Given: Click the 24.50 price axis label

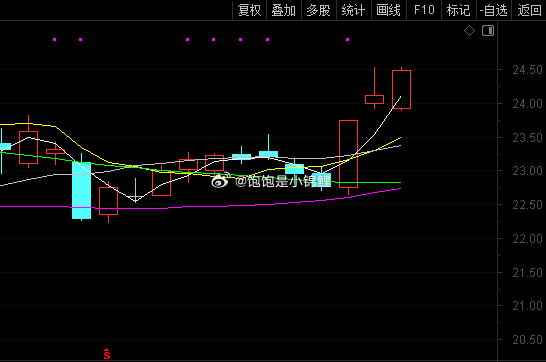Looking at the screenshot, I should coord(527,70).
